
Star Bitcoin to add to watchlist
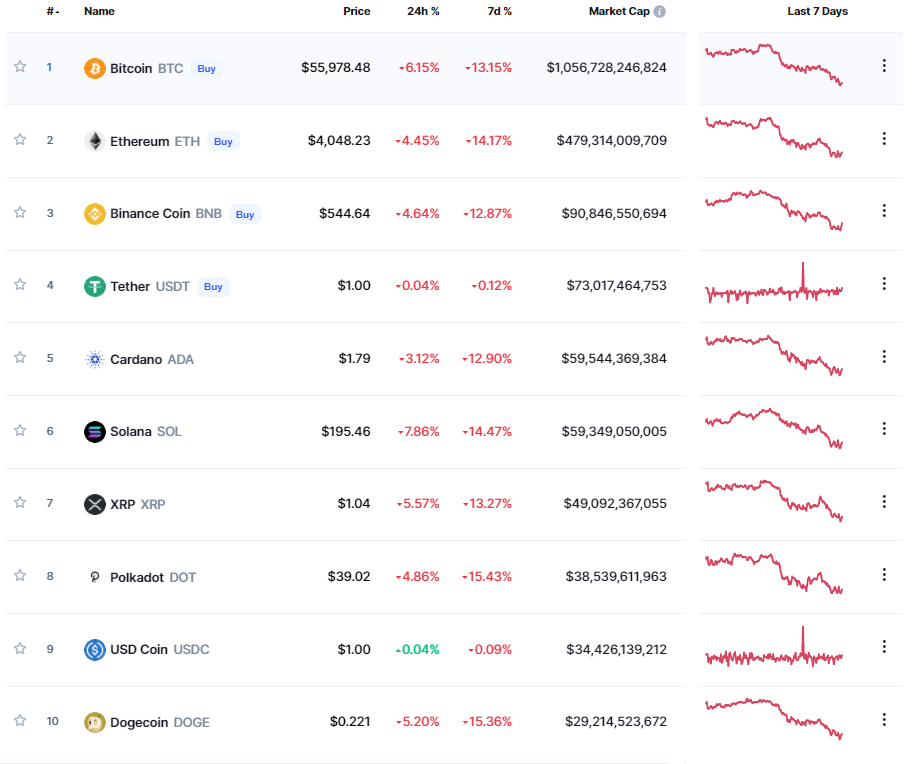pos(20,67)
